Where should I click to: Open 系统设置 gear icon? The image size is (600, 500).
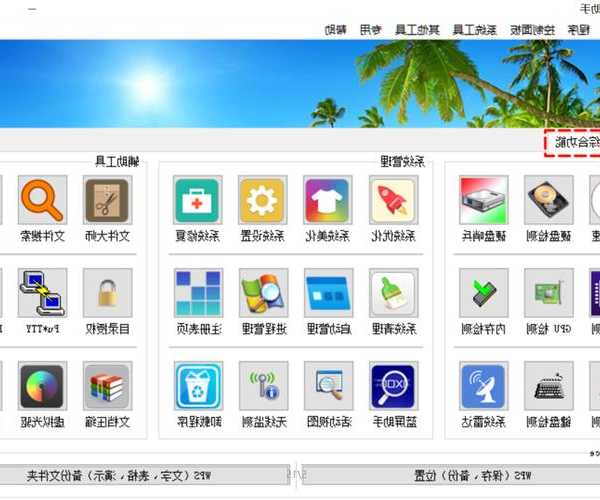tap(262, 201)
